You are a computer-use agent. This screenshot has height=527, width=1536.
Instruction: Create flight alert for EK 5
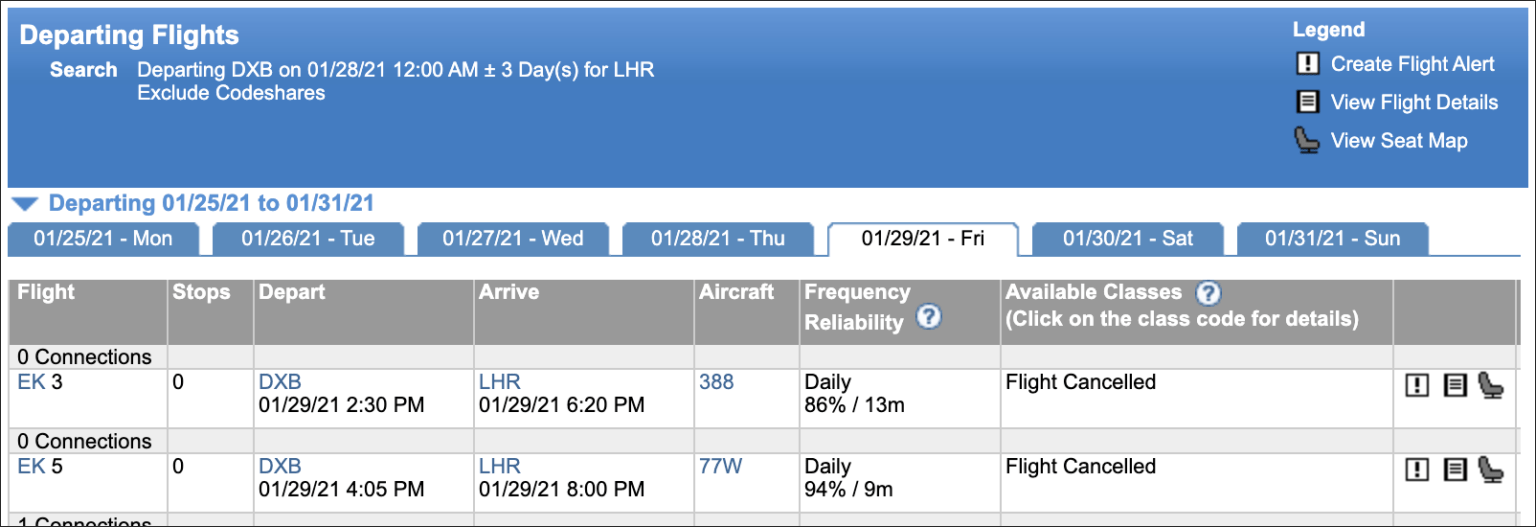(x=1416, y=470)
